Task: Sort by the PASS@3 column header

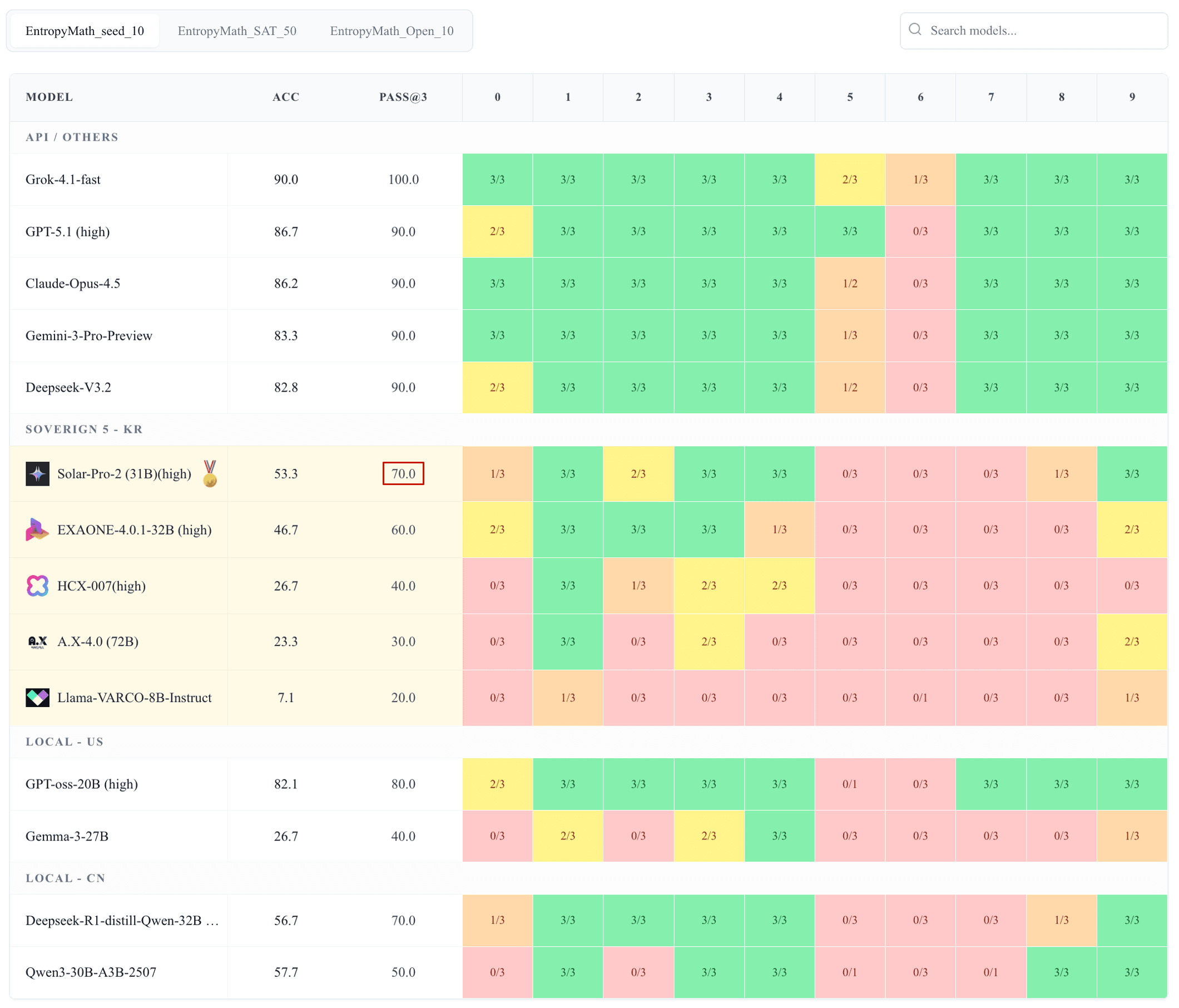Action: tap(403, 97)
